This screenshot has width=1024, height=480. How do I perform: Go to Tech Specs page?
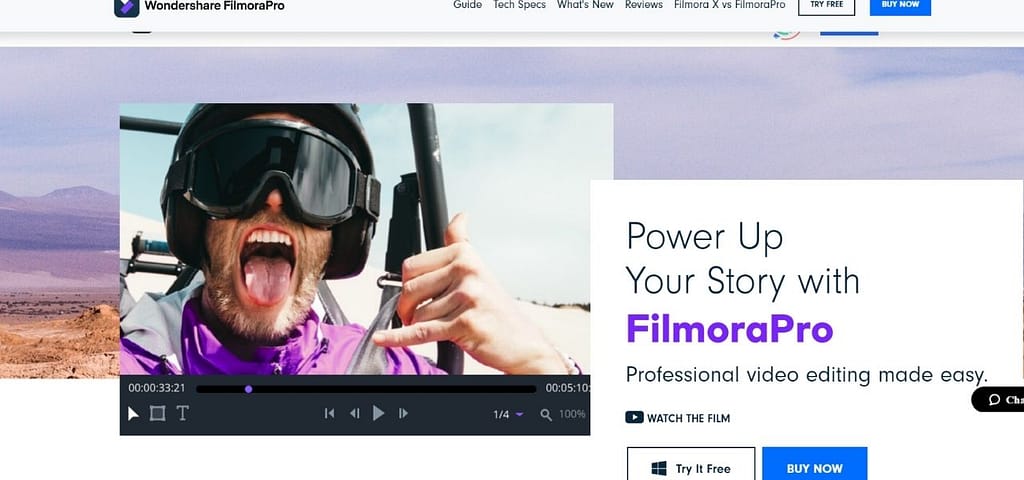click(x=519, y=5)
